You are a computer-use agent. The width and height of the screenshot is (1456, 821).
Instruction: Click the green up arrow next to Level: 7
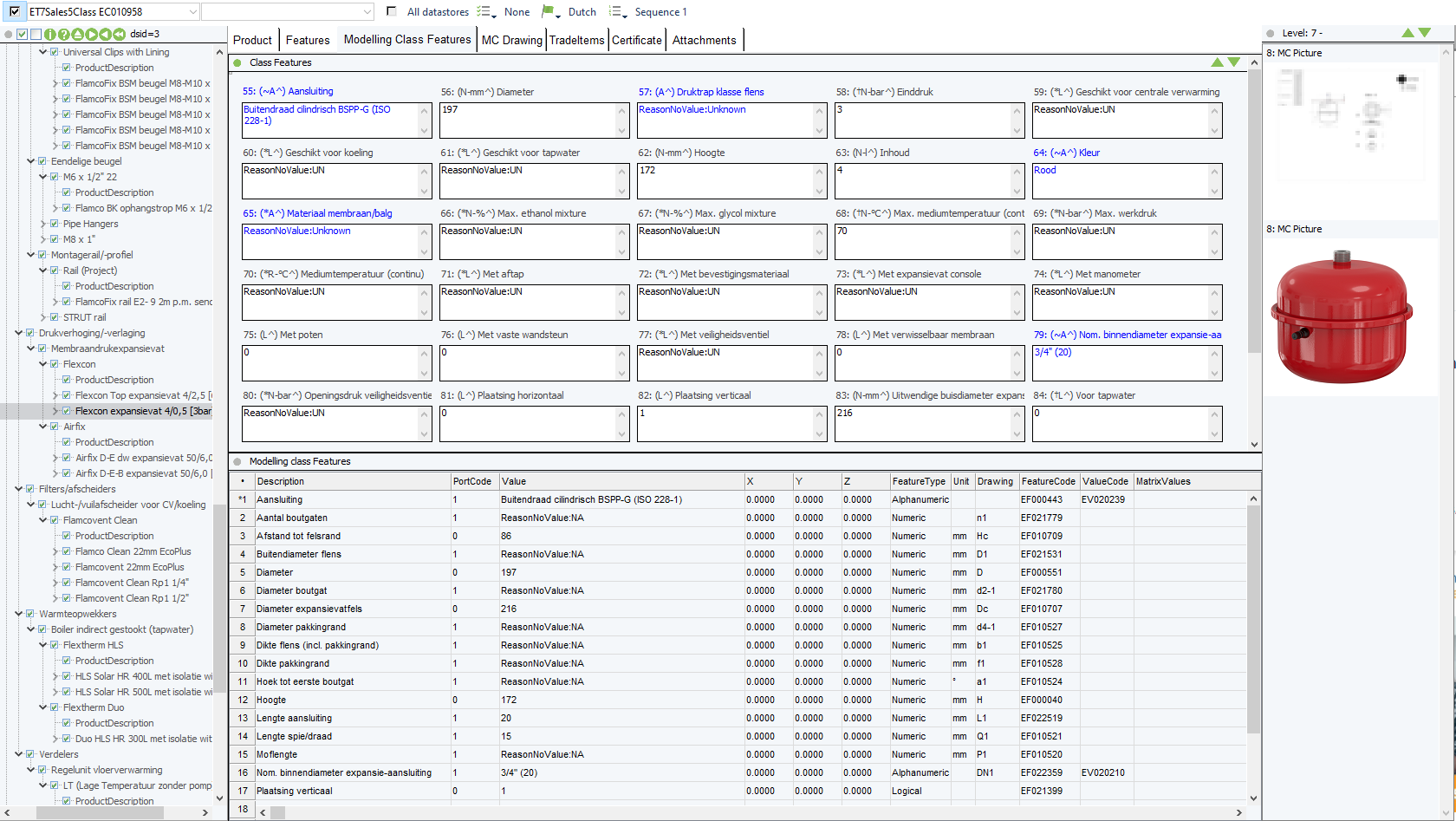click(1407, 33)
